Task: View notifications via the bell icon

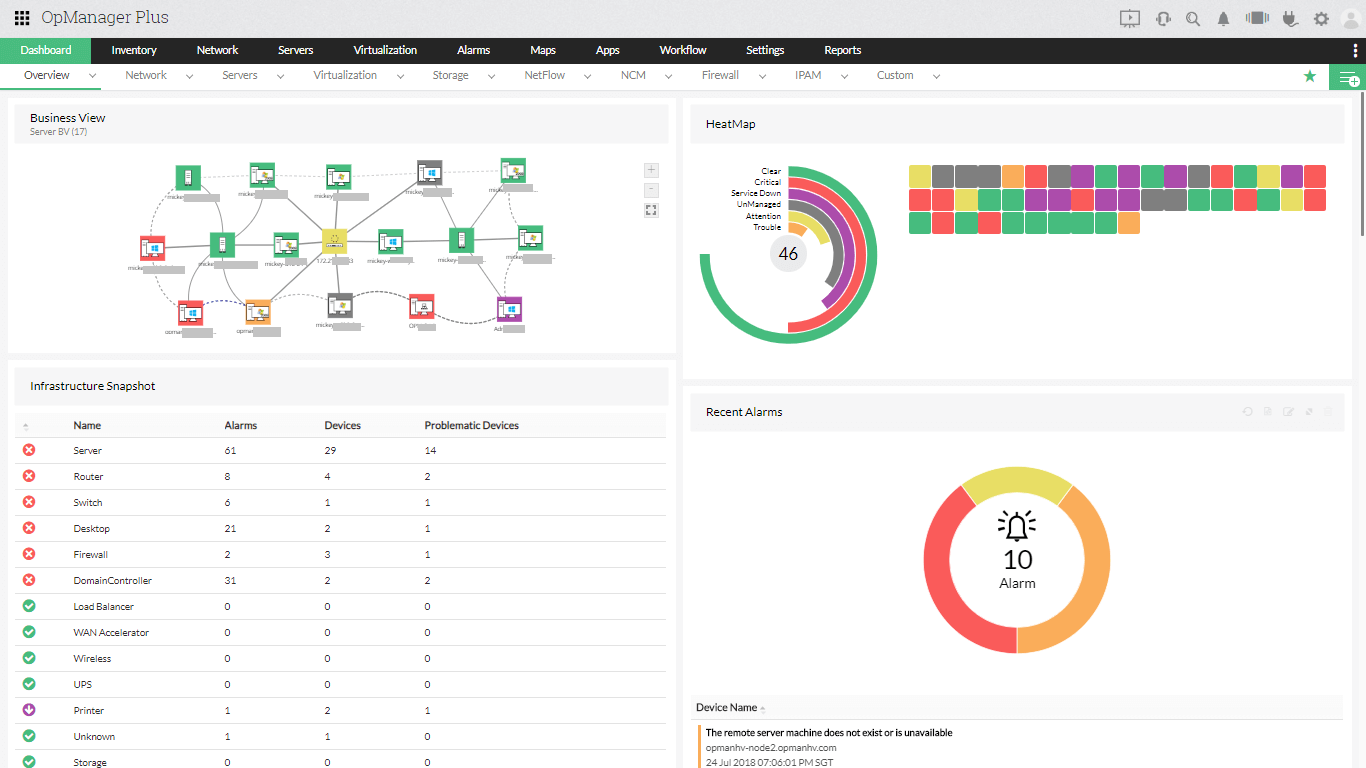Action: (x=1225, y=17)
